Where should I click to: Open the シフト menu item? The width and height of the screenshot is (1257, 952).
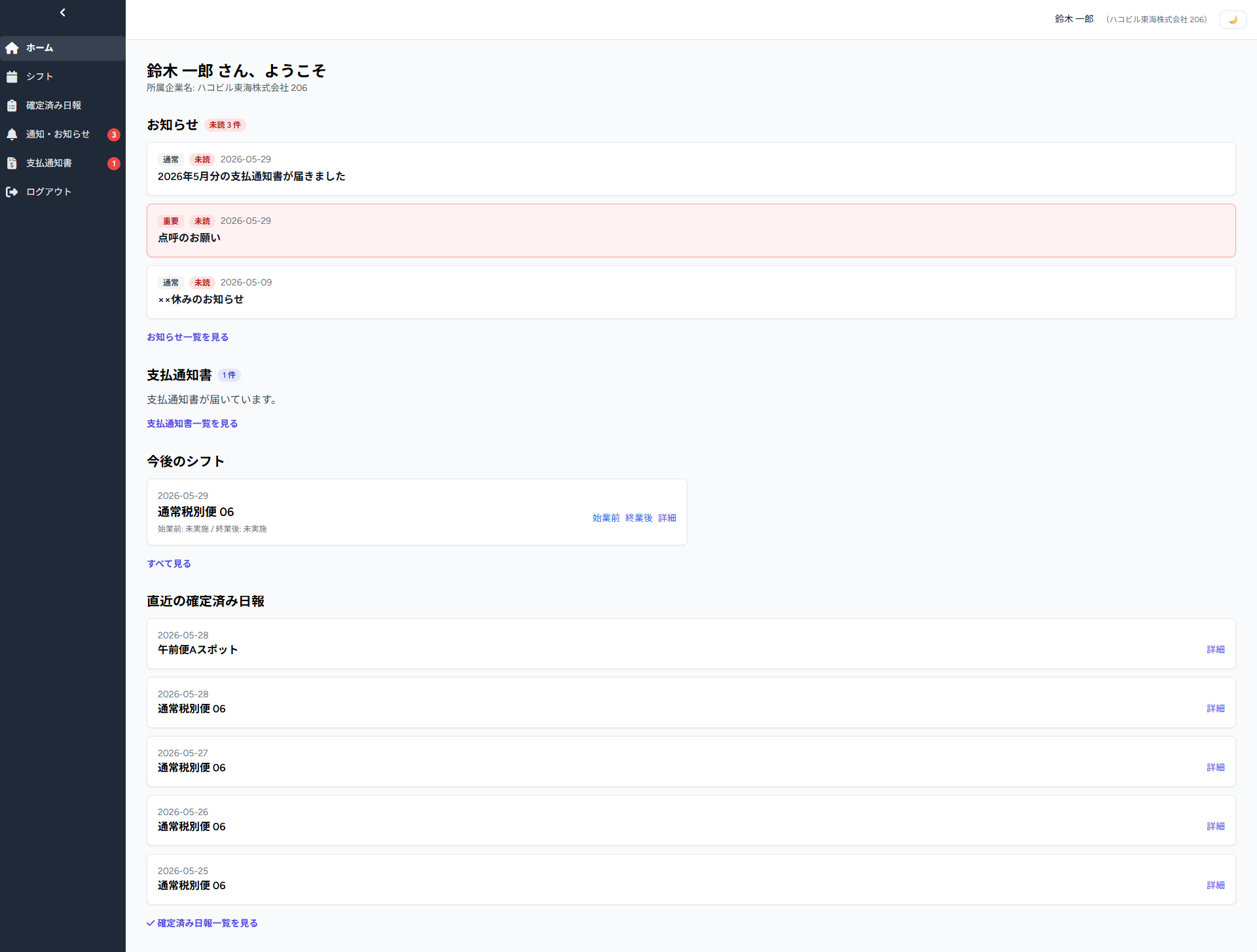click(63, 77)
